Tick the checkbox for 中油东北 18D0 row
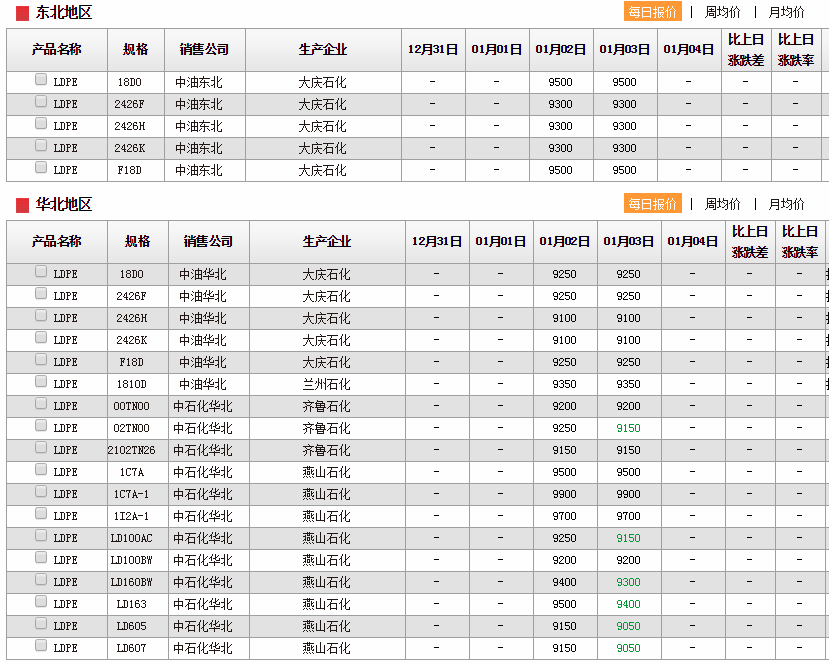 pyautogui.click(x=41, y=79)
